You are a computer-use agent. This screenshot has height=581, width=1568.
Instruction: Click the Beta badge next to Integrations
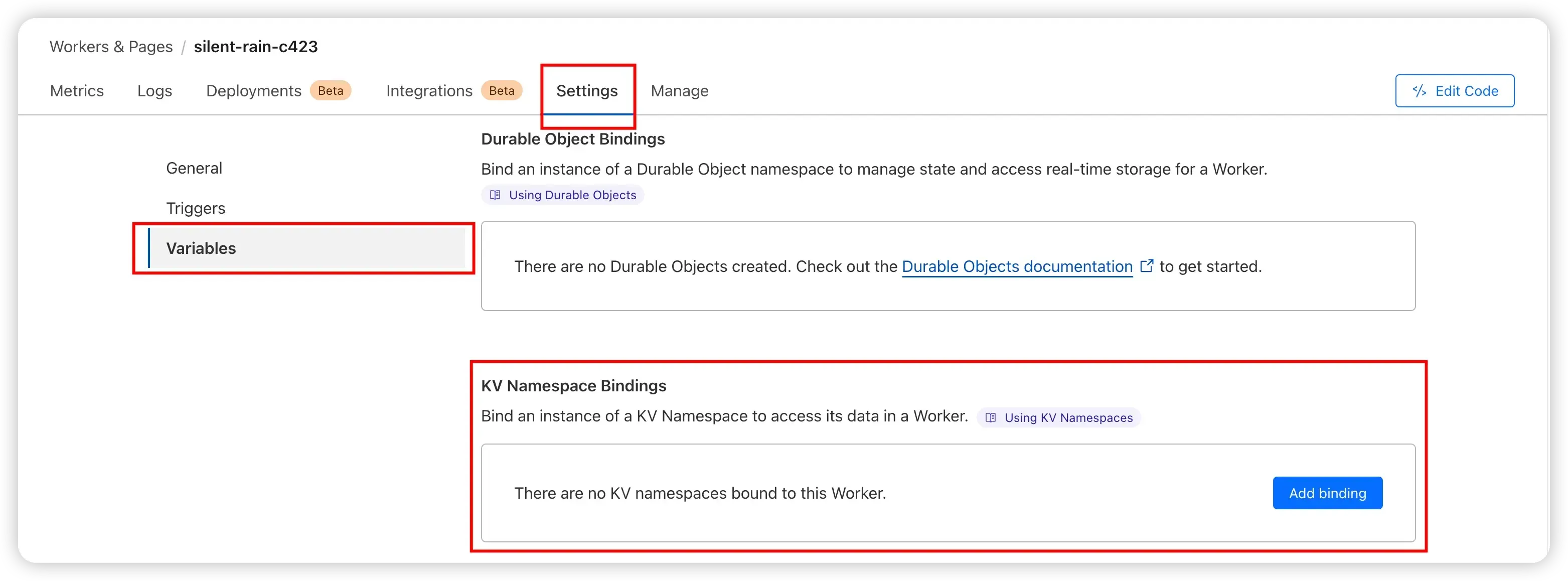tap(502, 91)
